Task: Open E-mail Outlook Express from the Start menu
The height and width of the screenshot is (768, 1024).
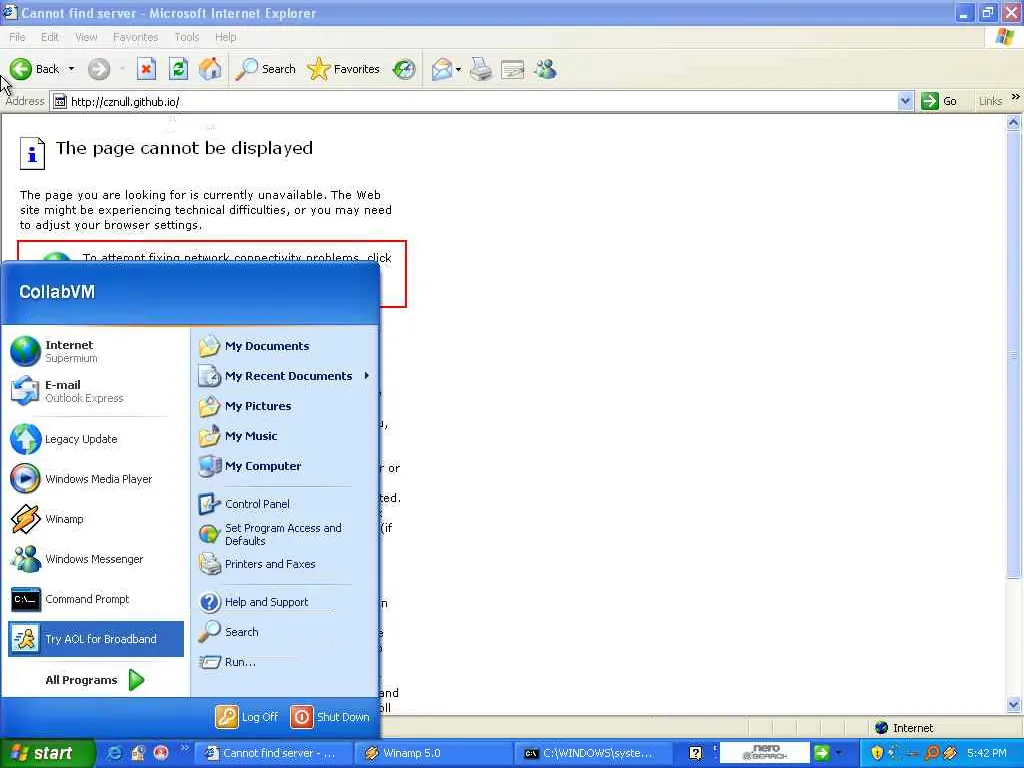Action: click(95, 391)
